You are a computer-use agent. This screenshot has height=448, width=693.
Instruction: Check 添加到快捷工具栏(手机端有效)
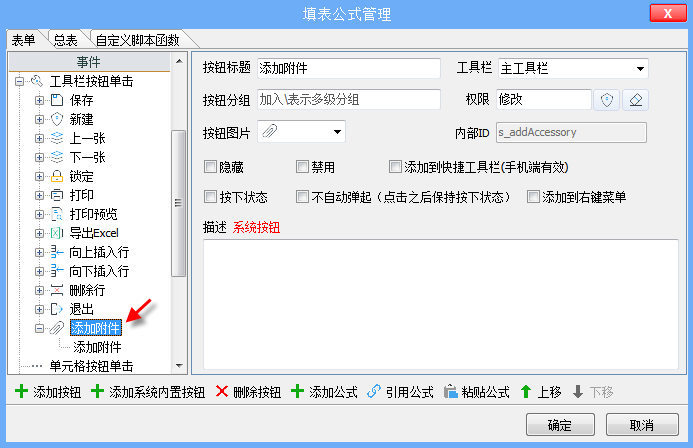click(x=395, y=167)
